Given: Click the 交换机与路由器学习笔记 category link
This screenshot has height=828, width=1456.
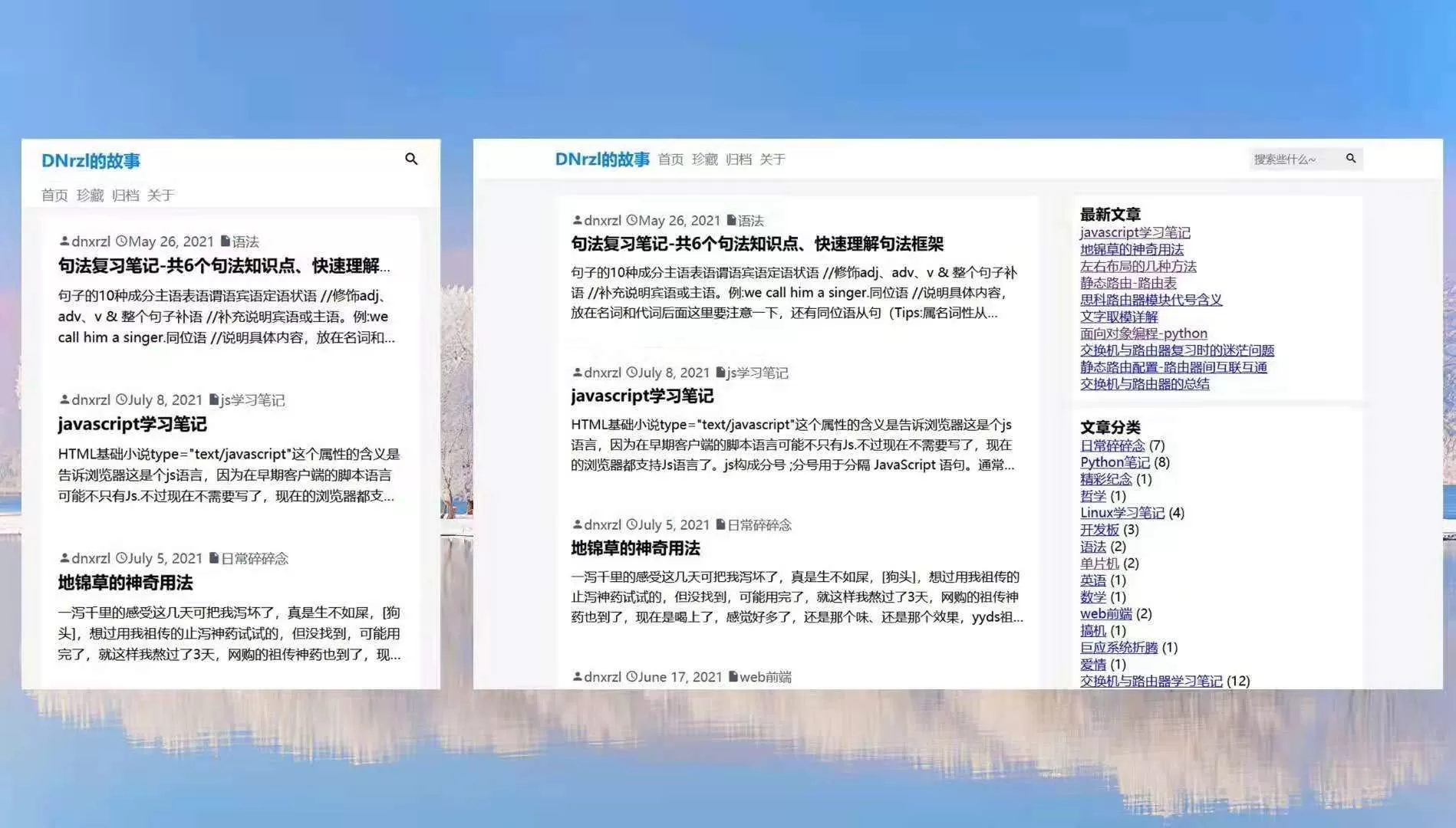Looking at the screenshot, I should [x=1151, y=681].
